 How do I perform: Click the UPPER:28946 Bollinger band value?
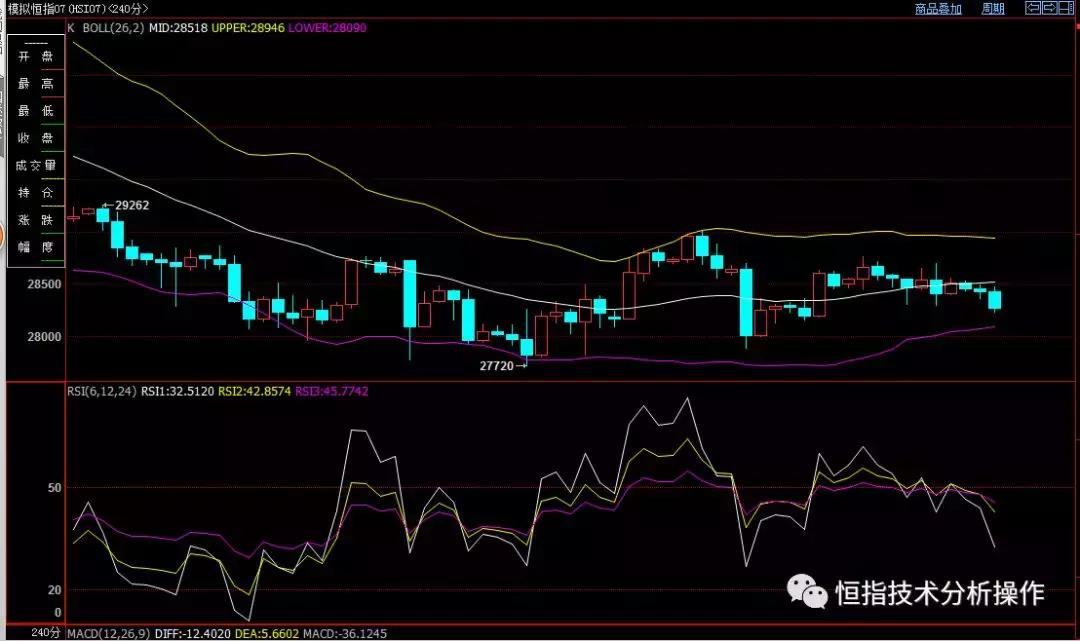(246, 28)
